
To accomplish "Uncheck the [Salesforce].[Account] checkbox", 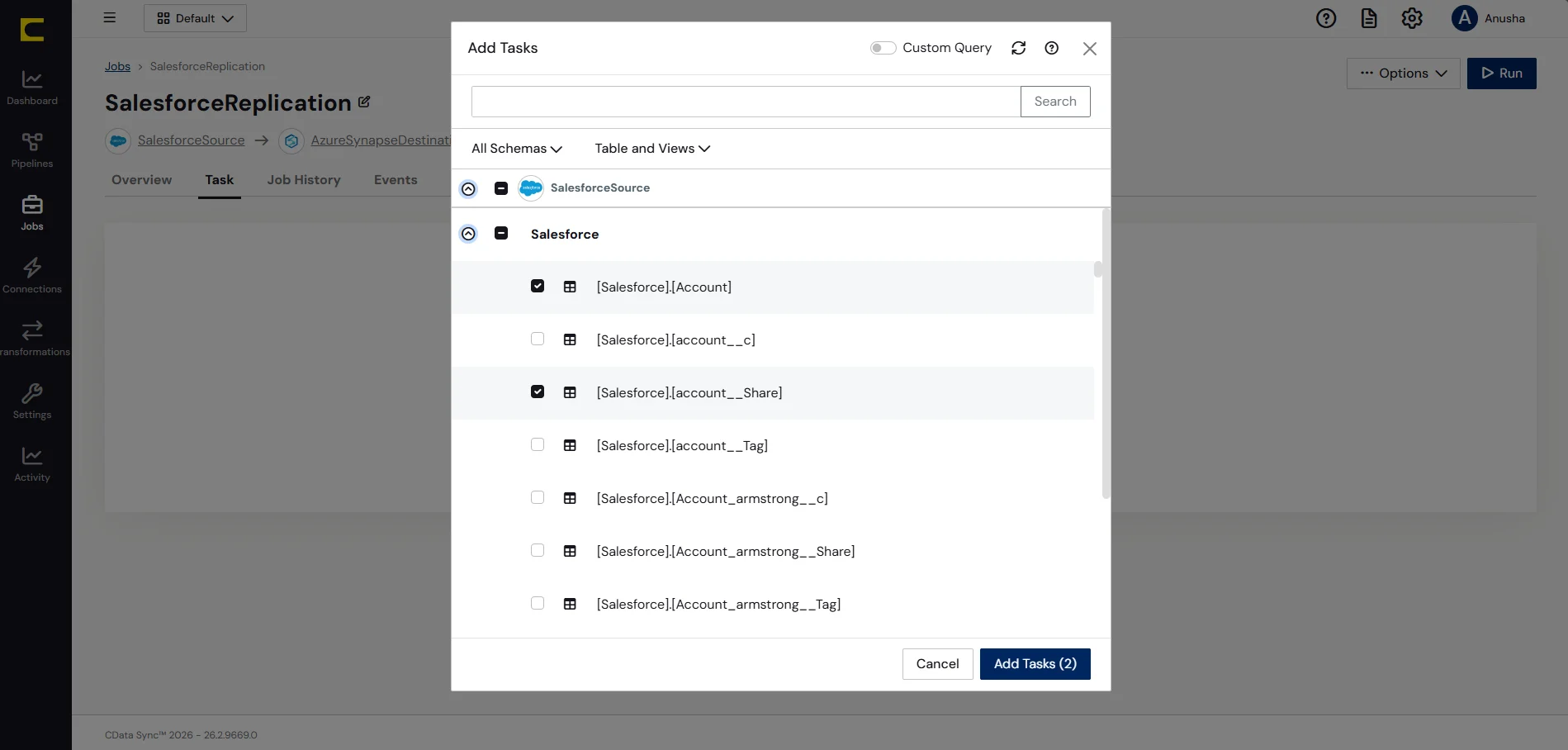I will (538, 286).
